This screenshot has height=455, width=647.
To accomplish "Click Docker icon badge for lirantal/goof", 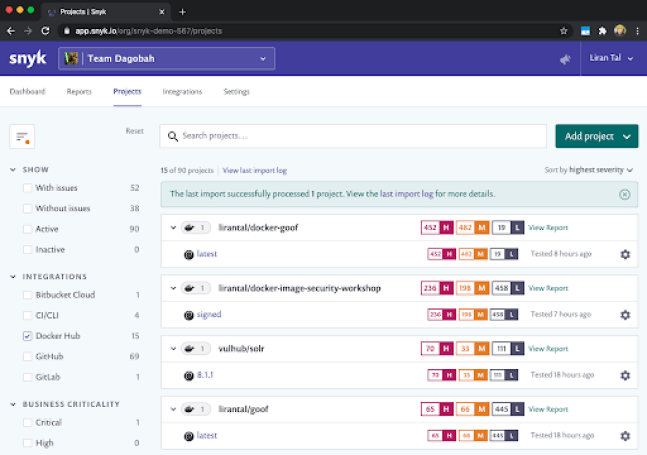I will tap(196, 409).
